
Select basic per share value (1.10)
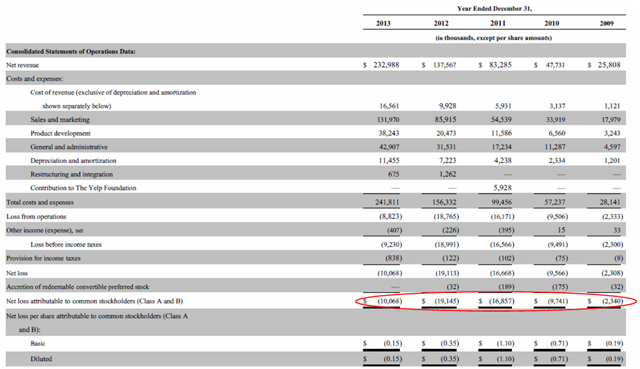pos(505,344)
